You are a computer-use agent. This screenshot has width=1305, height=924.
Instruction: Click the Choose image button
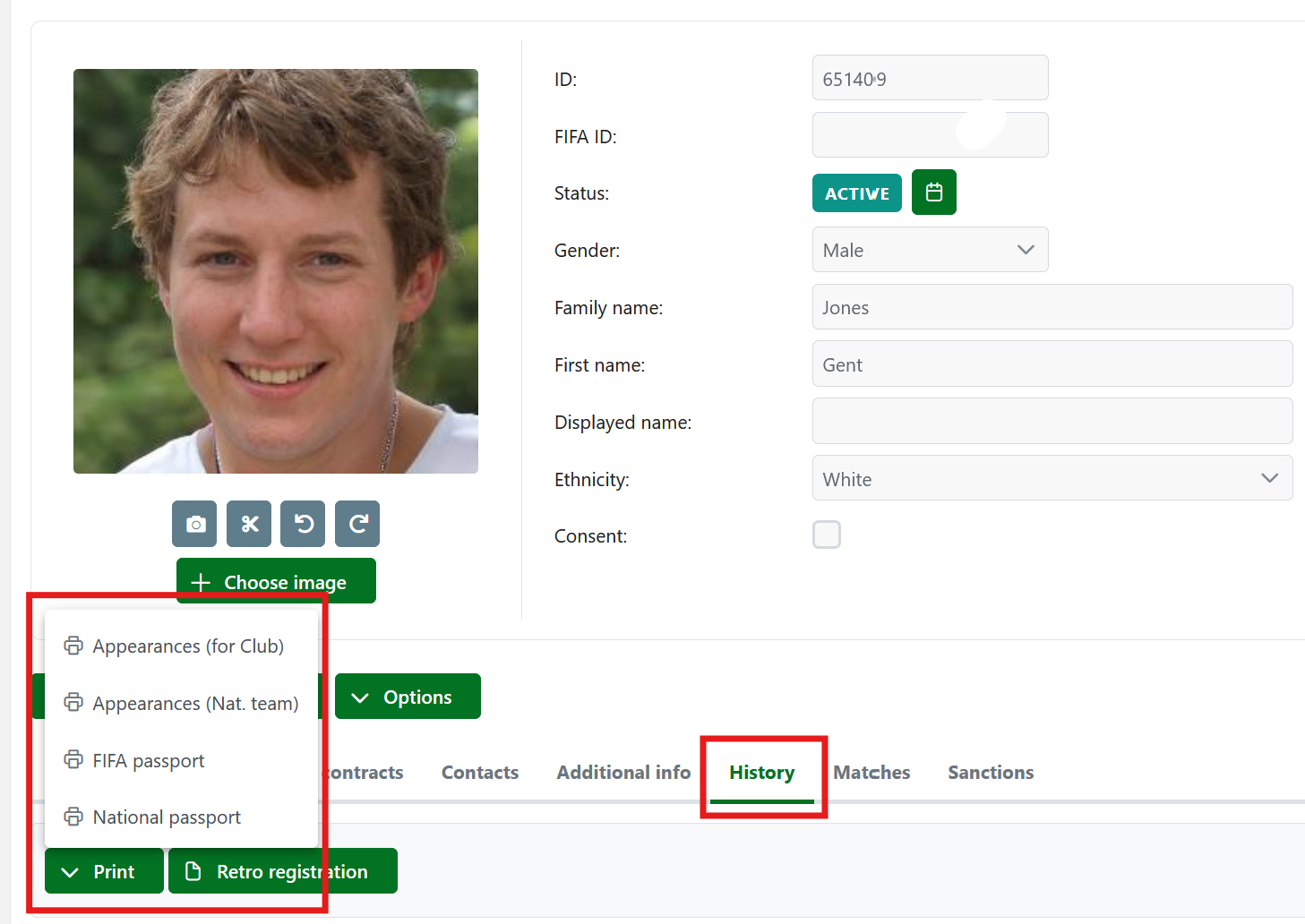coord(276,581)
